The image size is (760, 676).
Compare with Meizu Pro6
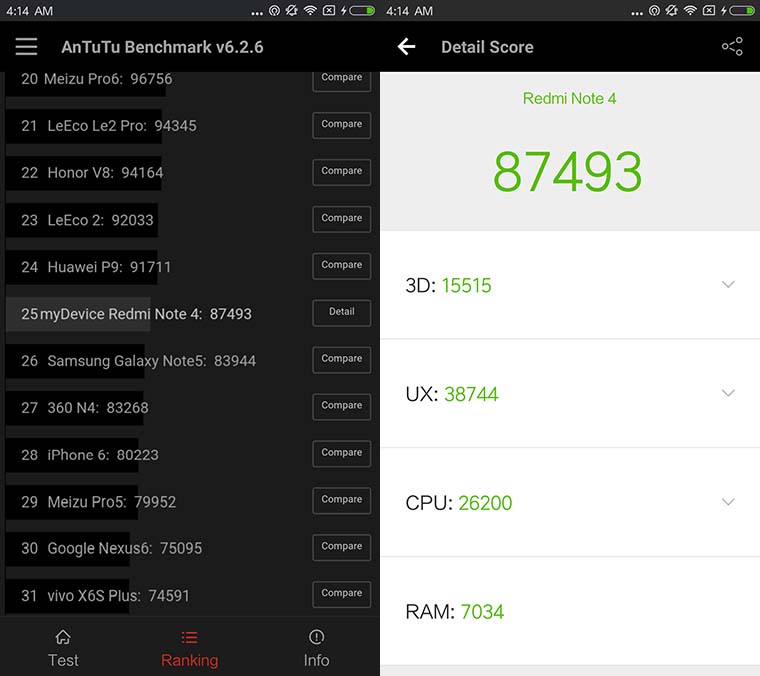(342, 79)
